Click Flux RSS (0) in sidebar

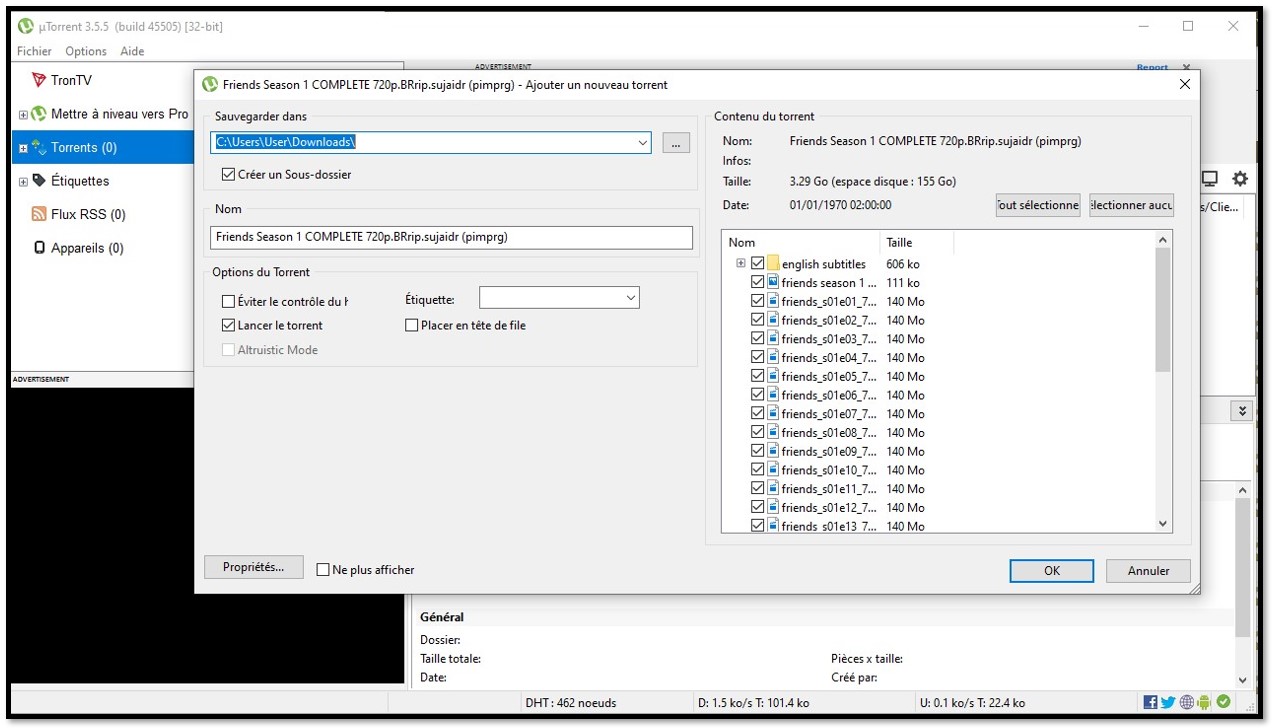(88, 214)
